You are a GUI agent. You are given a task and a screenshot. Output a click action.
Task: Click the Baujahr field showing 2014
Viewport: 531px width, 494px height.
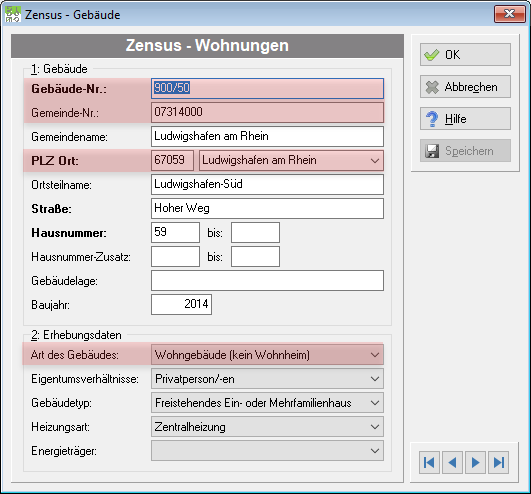point(181,304)
